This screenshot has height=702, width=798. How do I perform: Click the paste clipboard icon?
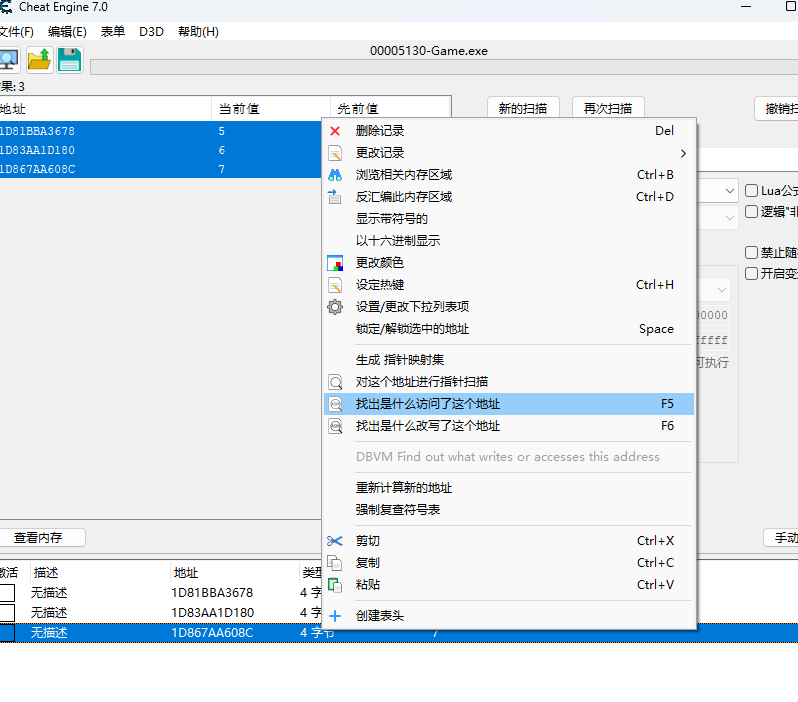(x=335, y=584)
